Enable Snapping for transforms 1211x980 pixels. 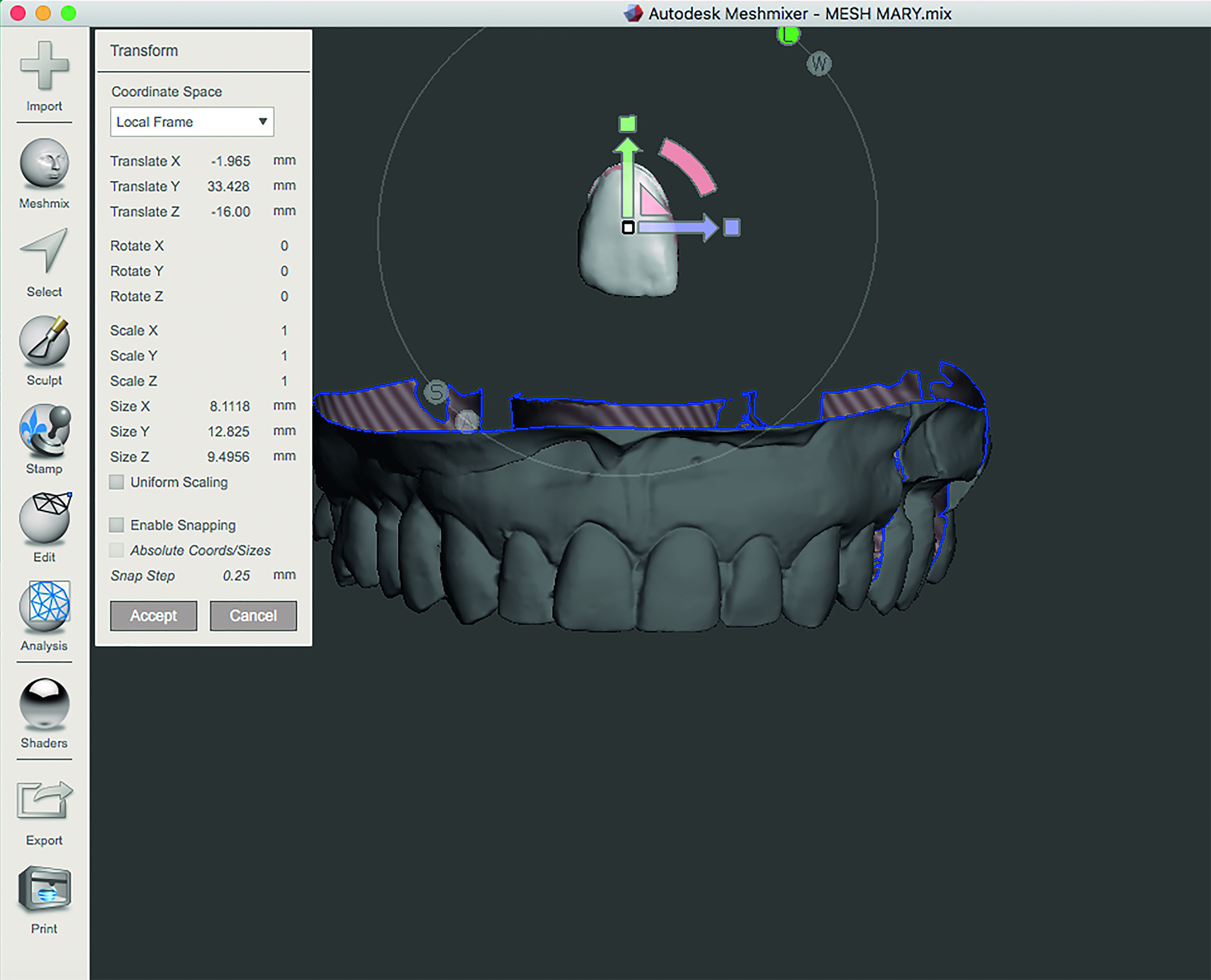(x=116, y=525)
